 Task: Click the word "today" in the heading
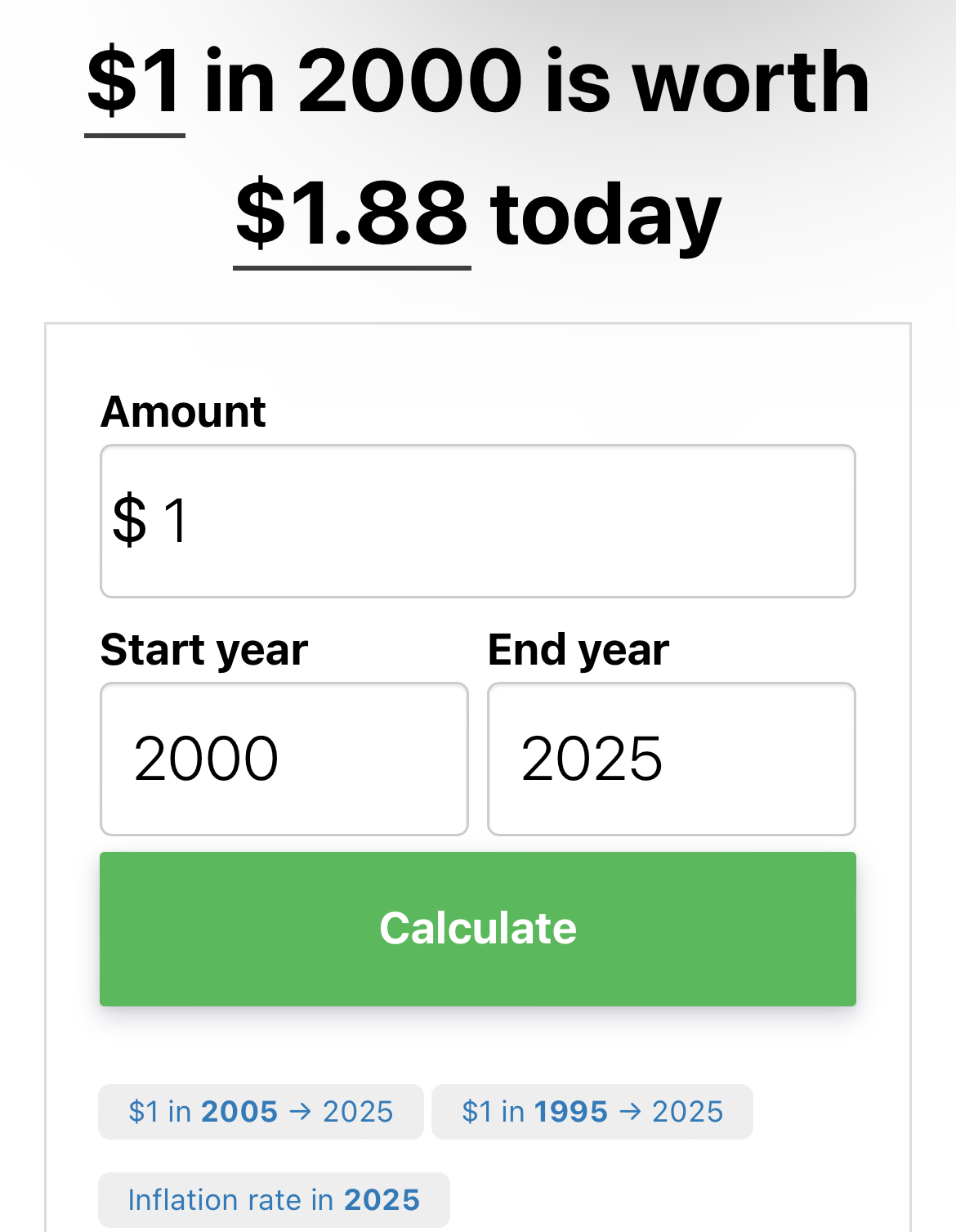(x=605, y=214)
